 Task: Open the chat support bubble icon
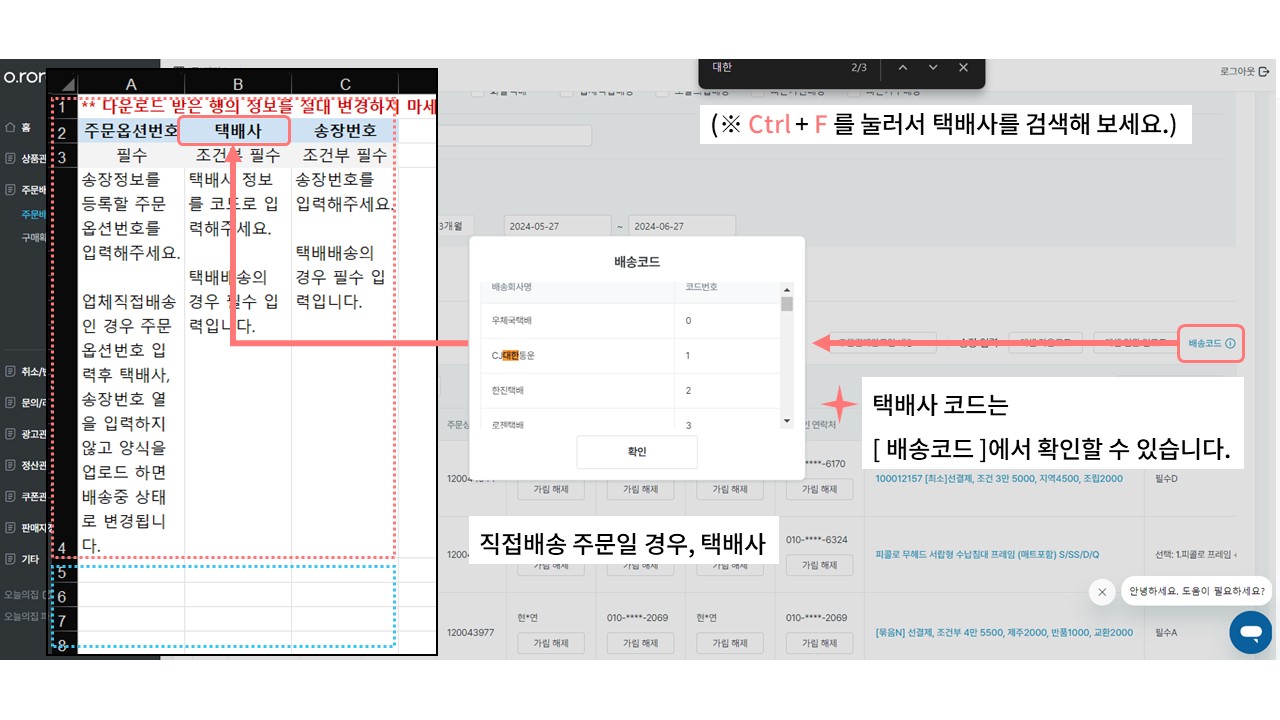[1250, 632]
